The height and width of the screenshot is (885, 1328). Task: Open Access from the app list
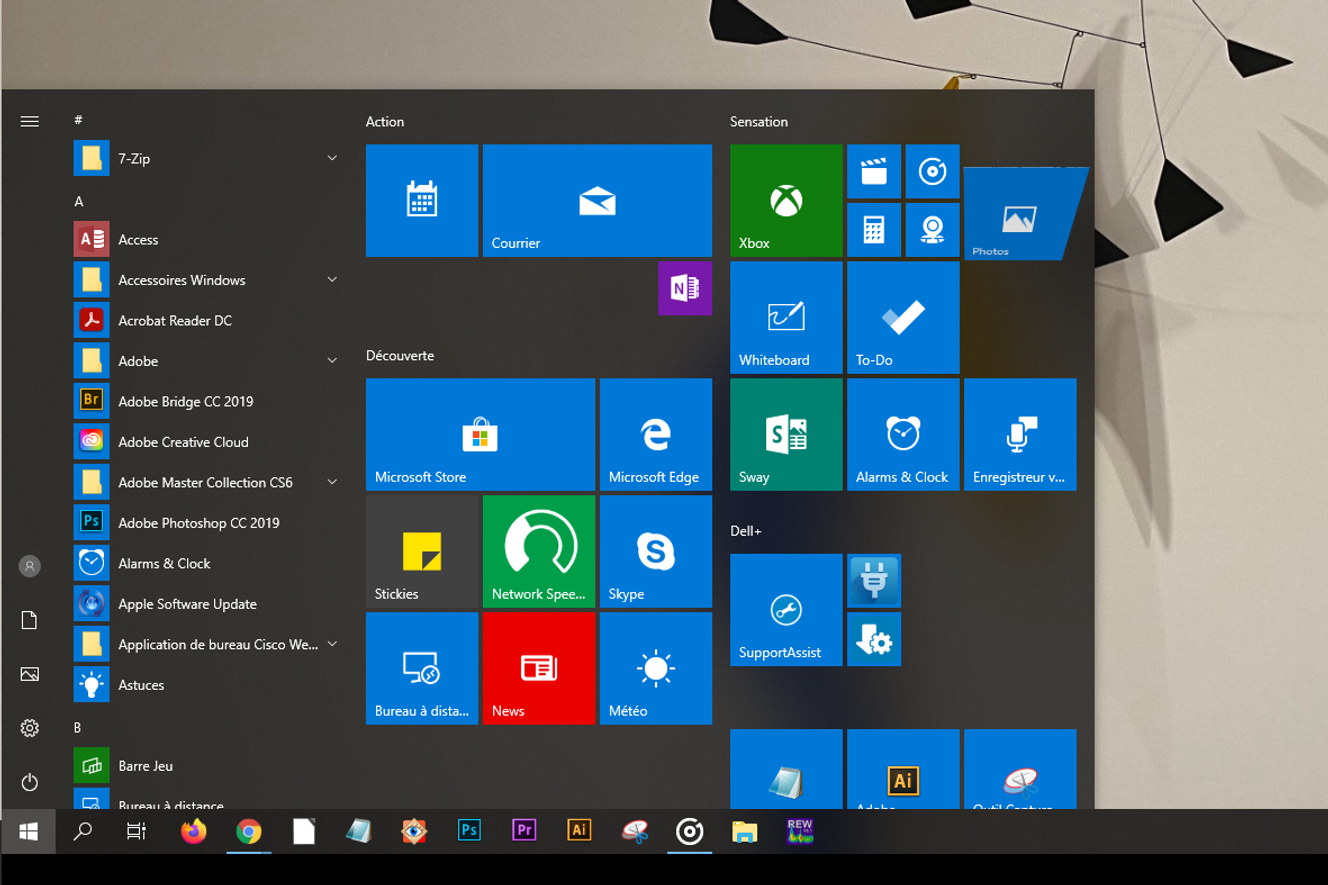coord(208,239)
